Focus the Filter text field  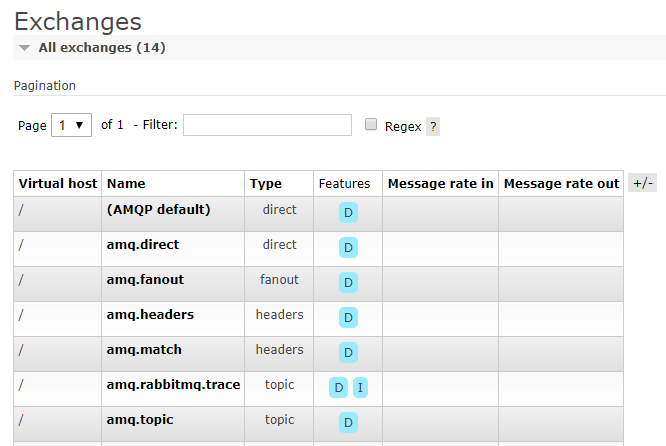click(x=267, y=125)
